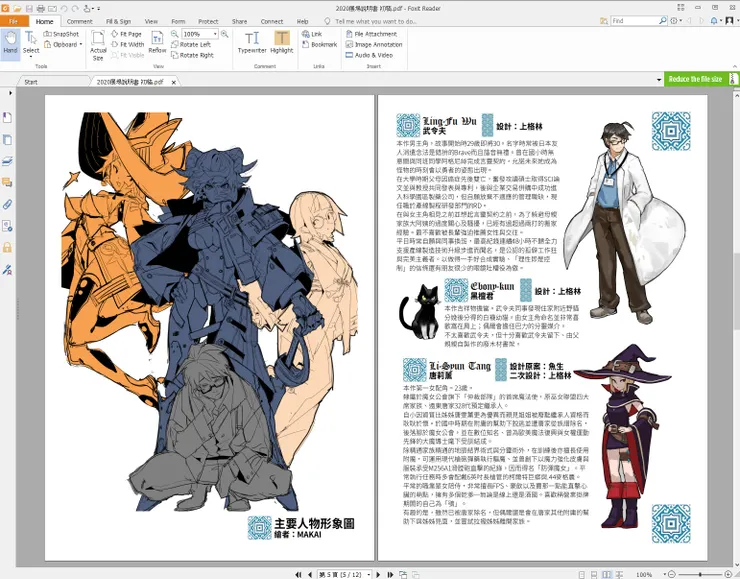The width and height of the screenshot is (740, 579).
Task: Rotate the page right
Action: (193, 55)
